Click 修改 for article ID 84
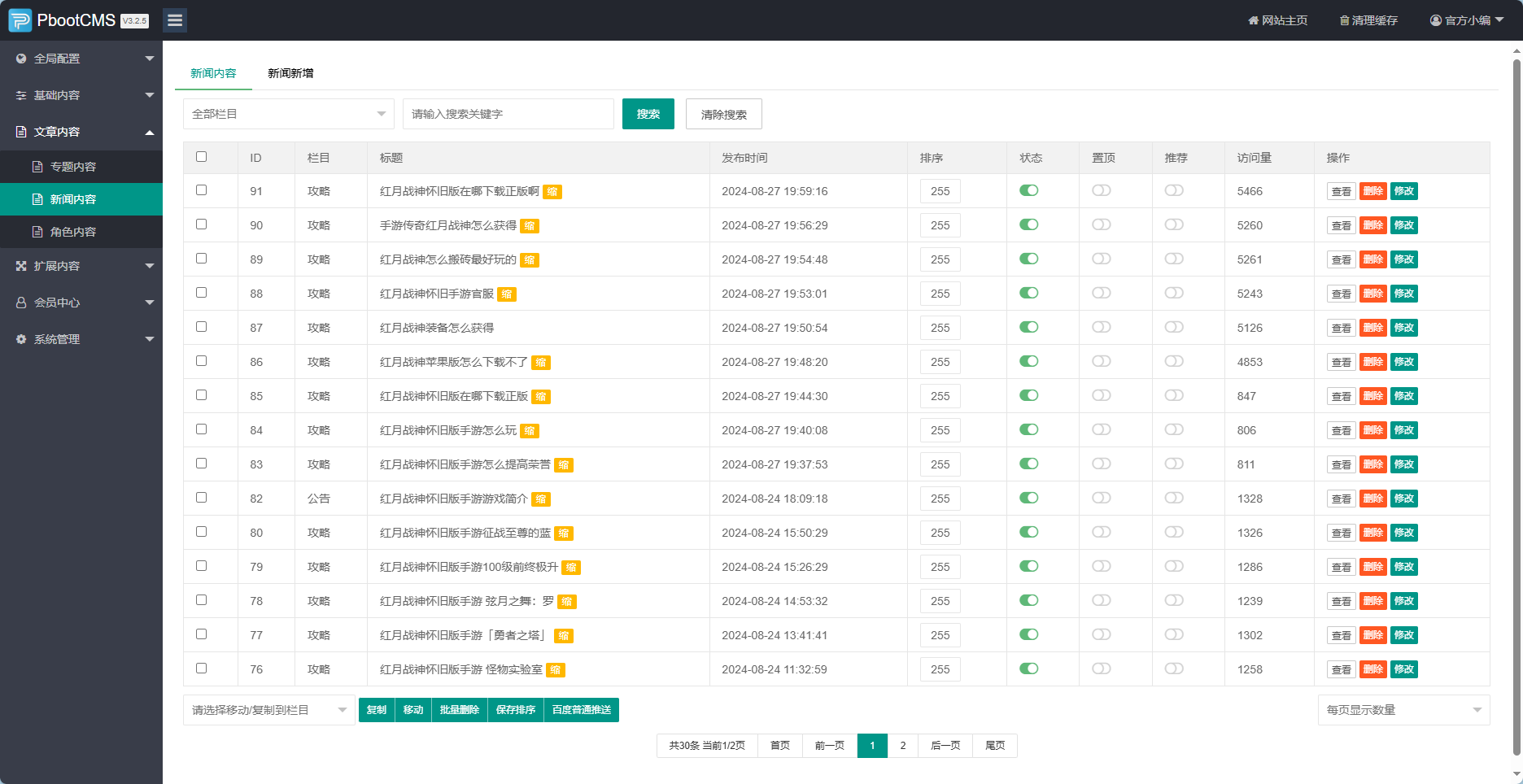 coord(1404,430)
